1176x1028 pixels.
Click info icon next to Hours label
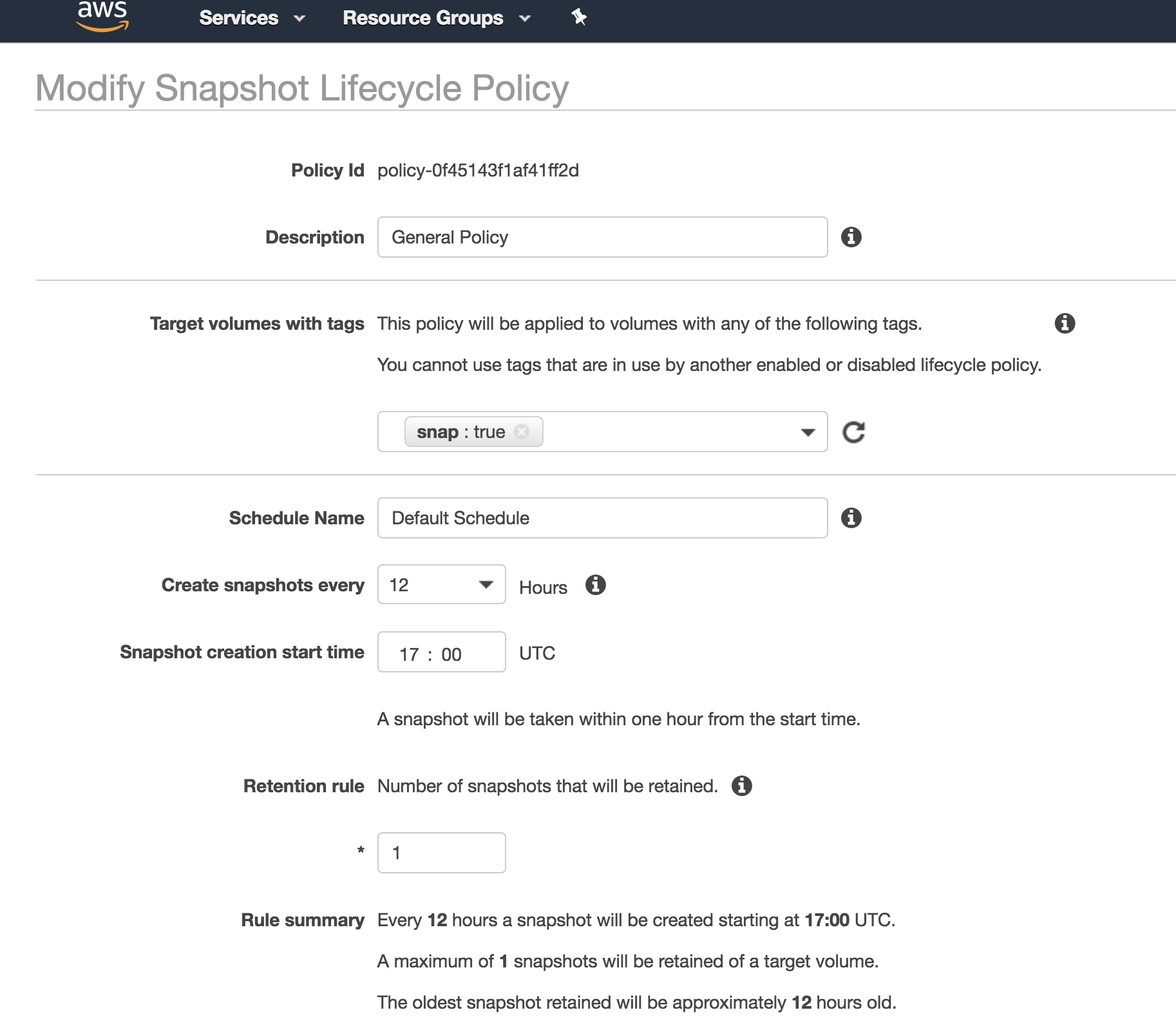[x=595, y=585]
